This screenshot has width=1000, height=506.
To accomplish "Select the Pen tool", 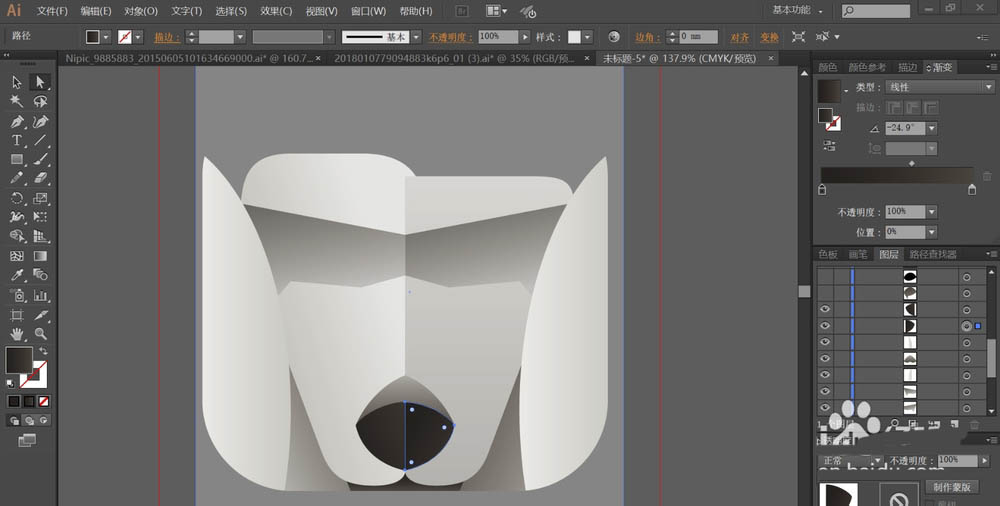I will tap(17, 121).
